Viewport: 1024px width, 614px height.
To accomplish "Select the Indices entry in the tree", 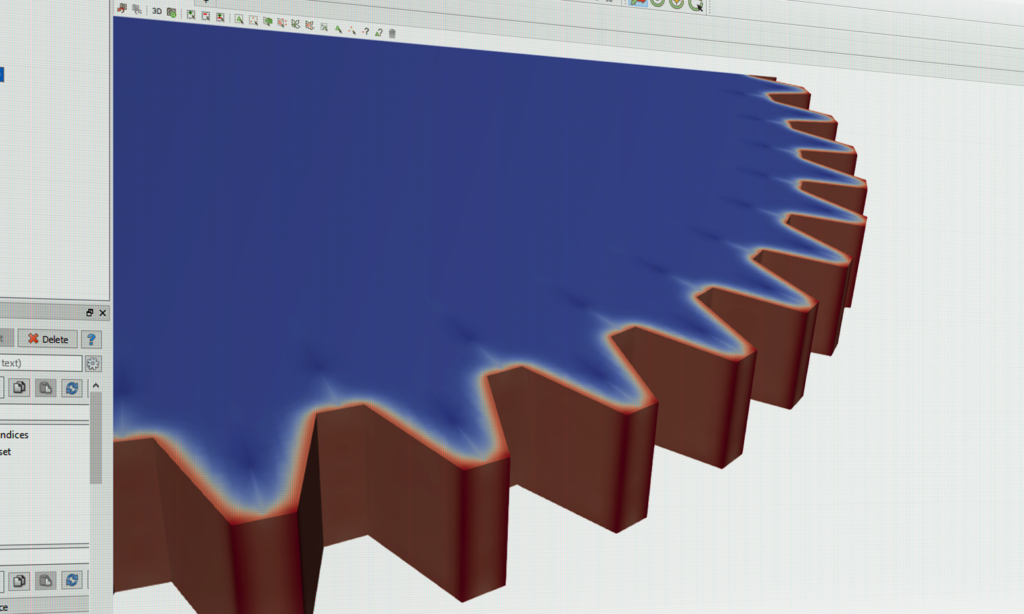I will 15,436.
